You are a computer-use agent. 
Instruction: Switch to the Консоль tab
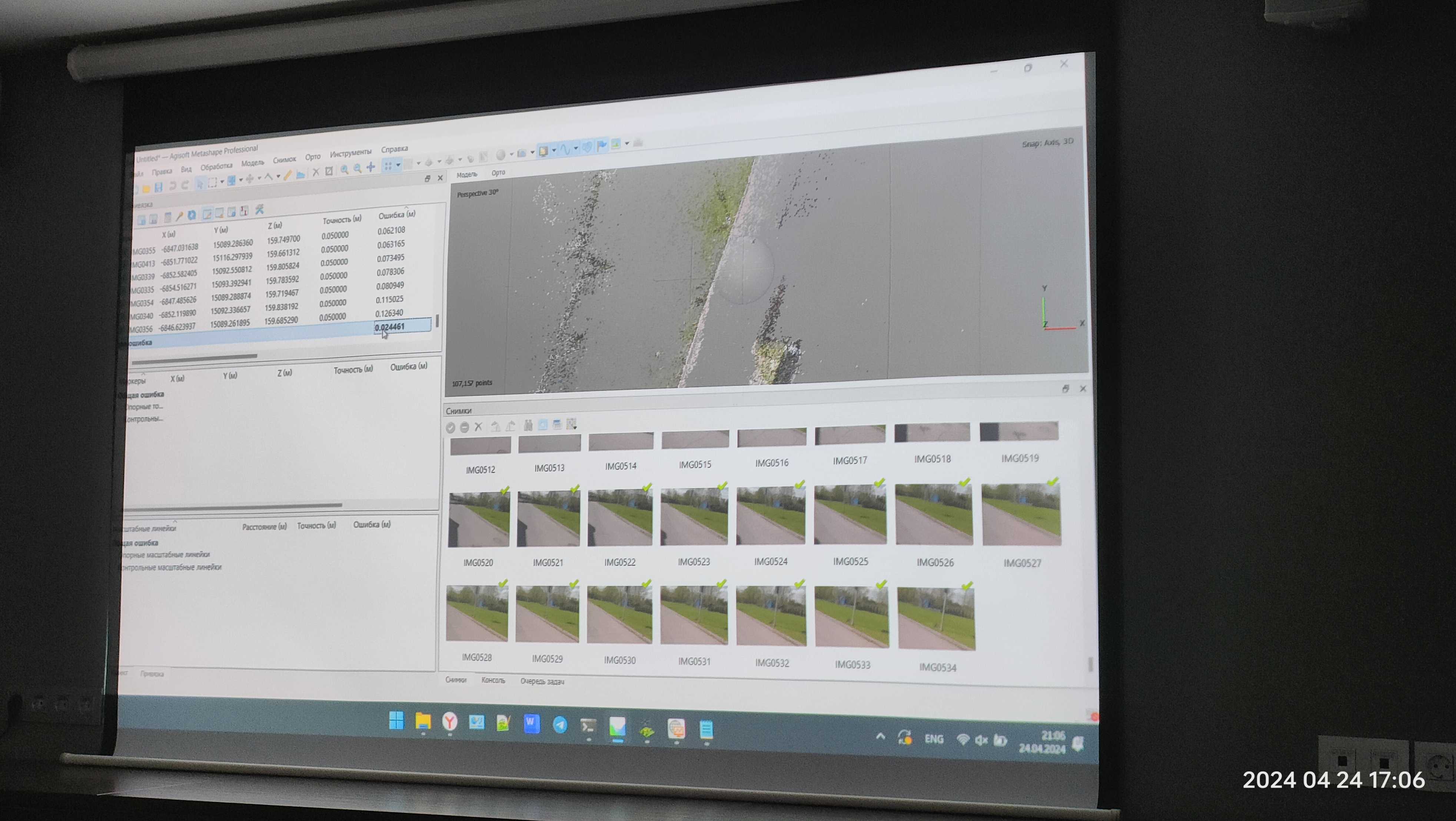[x=493, y=680]
